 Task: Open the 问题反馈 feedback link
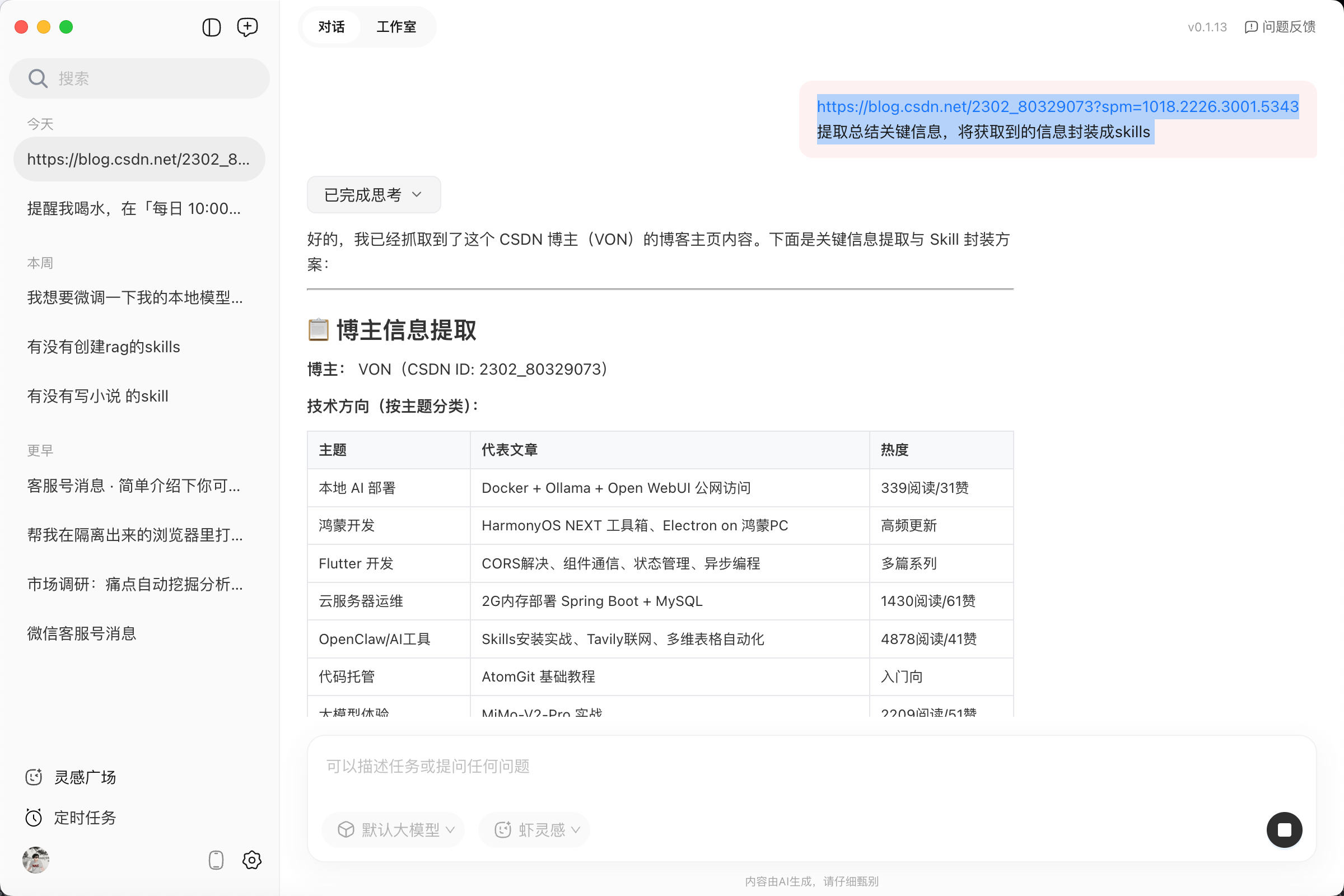(x=1280, y=27)
